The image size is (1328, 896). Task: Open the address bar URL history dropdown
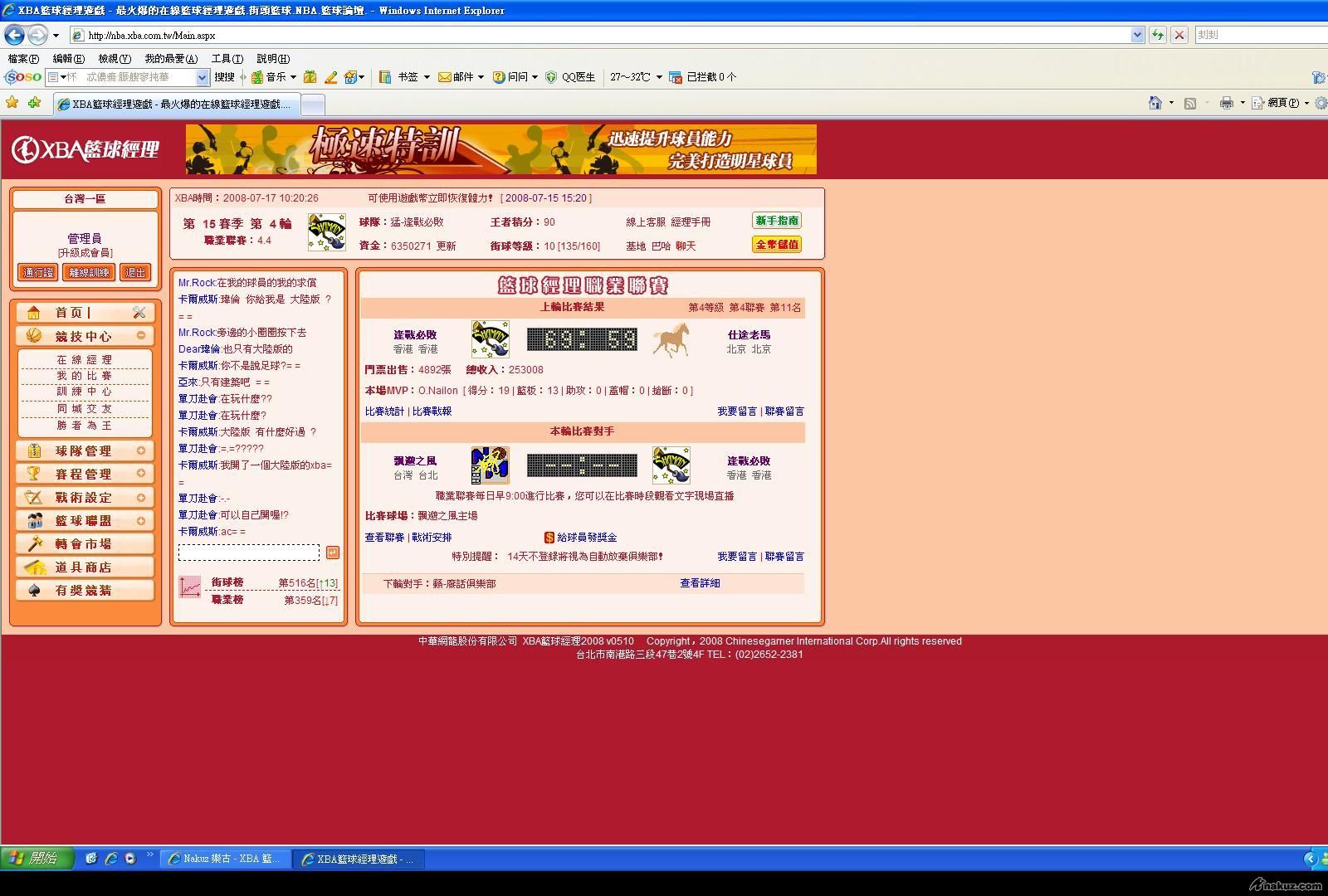(1137, 35)
